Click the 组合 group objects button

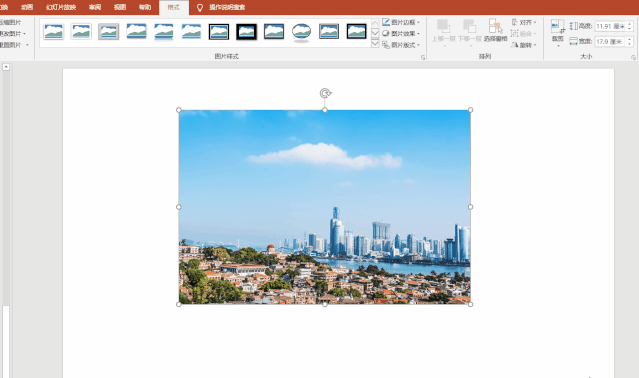[524, 33]
